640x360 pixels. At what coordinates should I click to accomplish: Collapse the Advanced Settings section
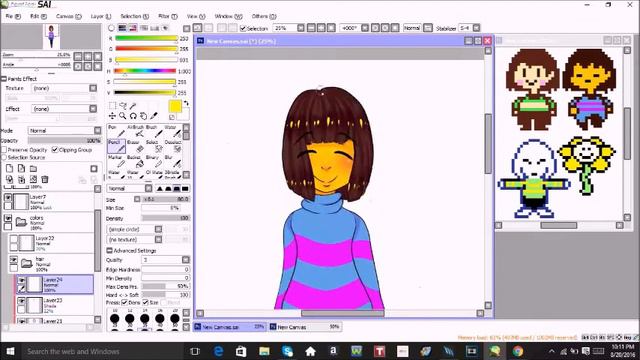109,251
